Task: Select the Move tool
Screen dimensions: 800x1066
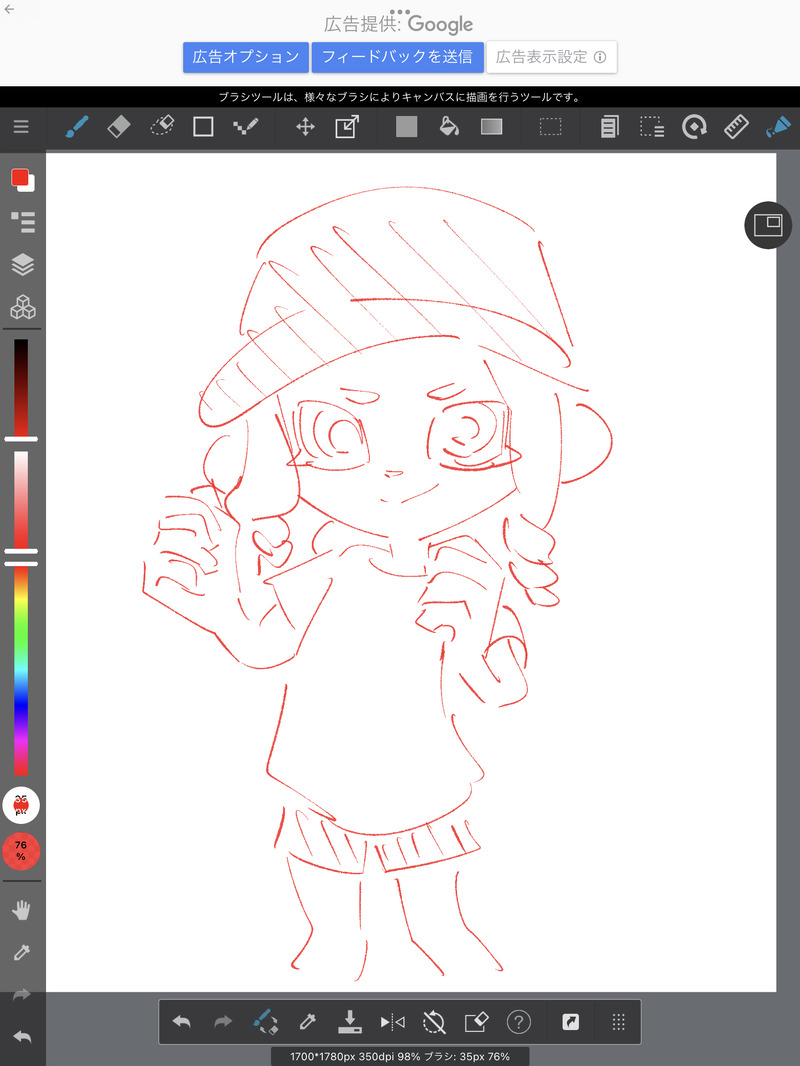Action: (x=305, y=127)
